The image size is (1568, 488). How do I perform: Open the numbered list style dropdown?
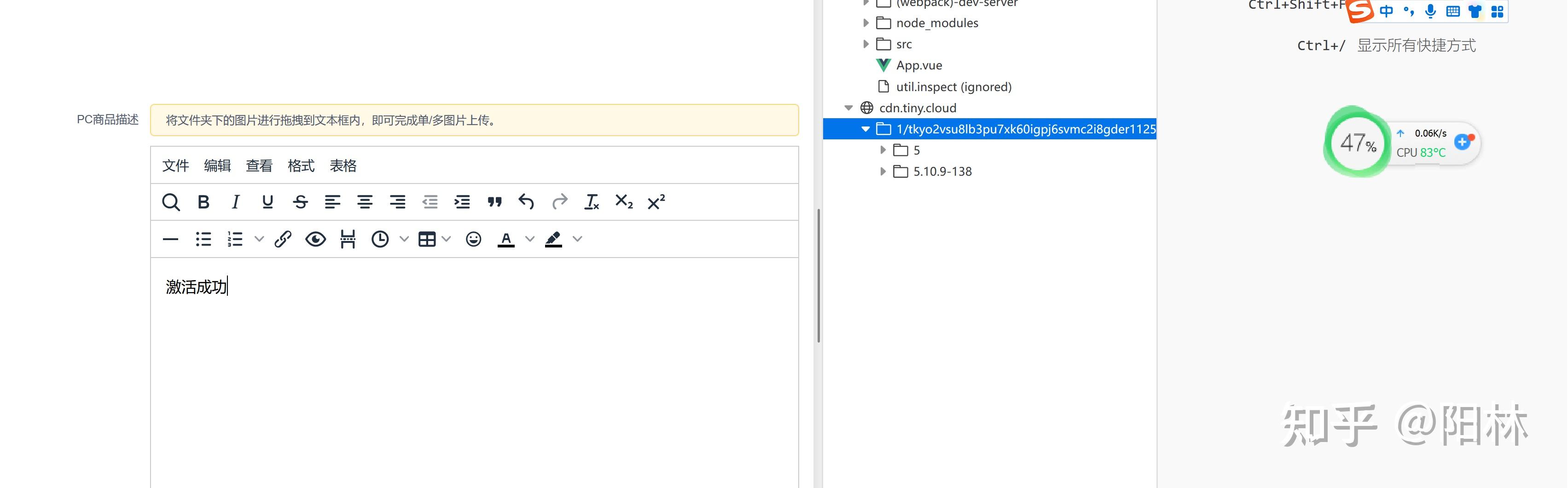click(x=260, y=239)
